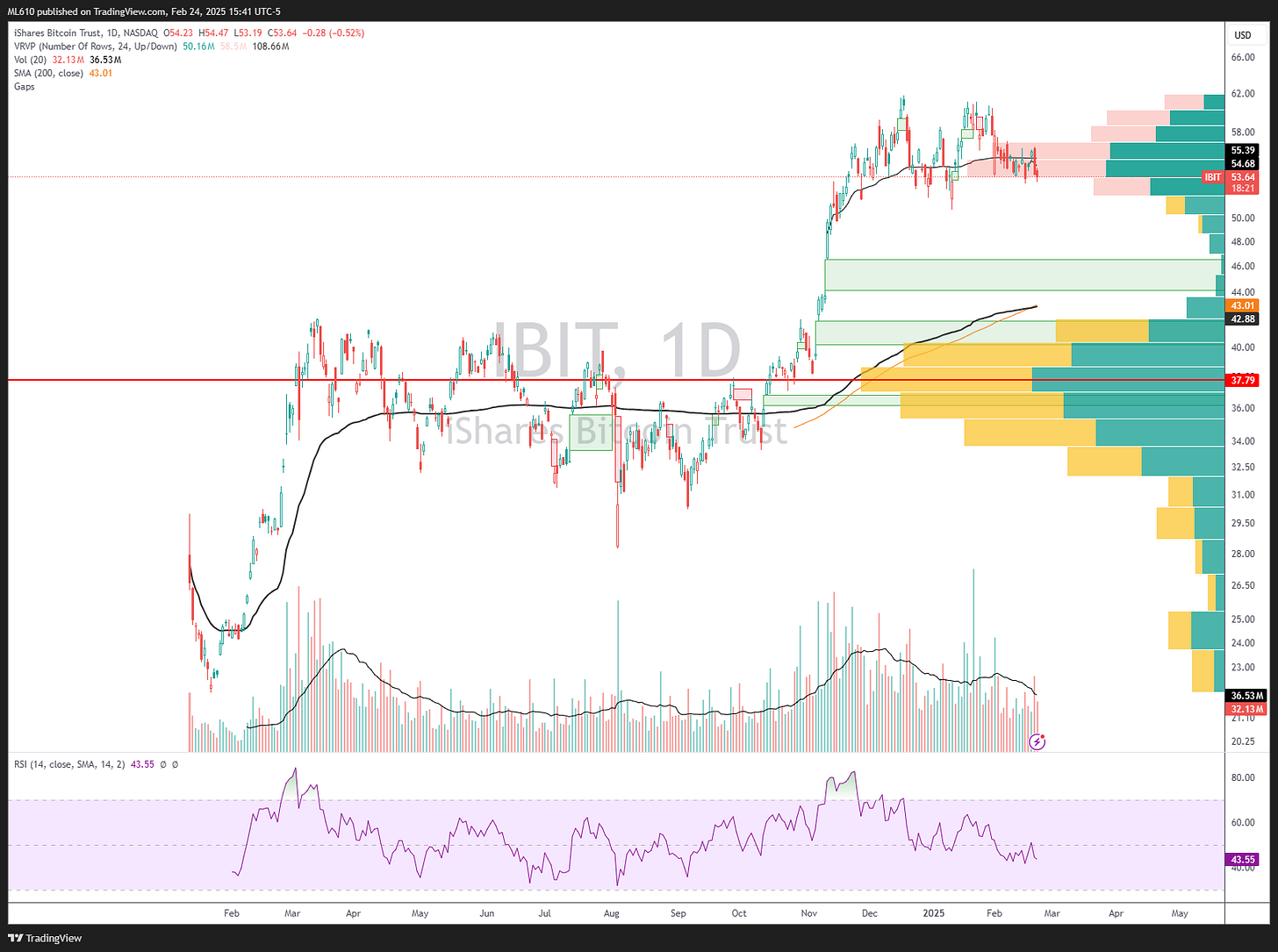Click the black 36.53M volume label on the axis
The width and height of the screenshot is (1278, 952).
[x=1246, y=696]
